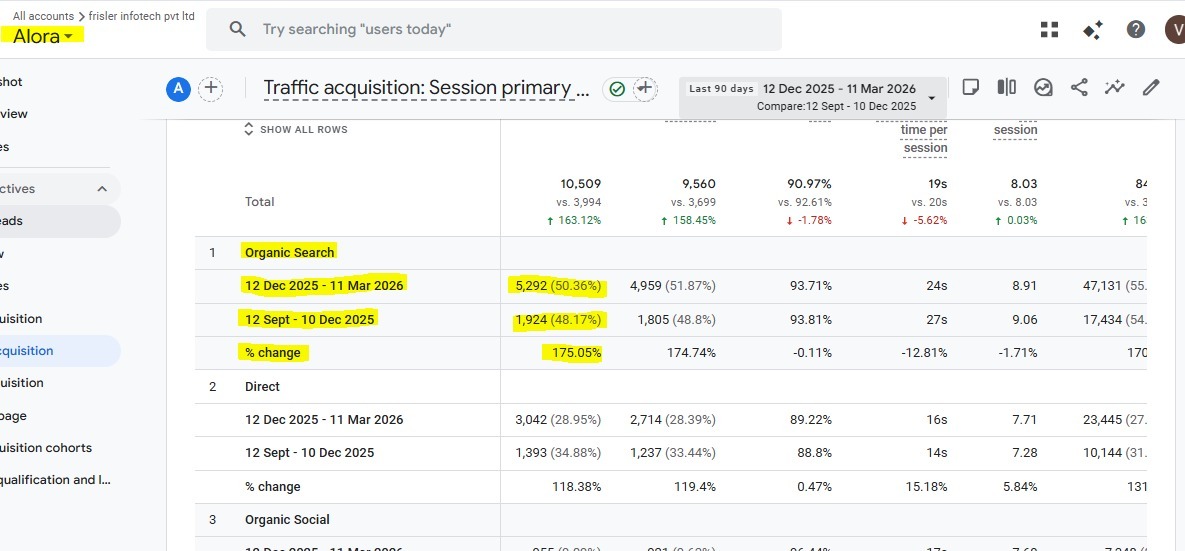Open the Insights trend line icon
The height and width of the screenshot is (551, 1185).
1115,88
